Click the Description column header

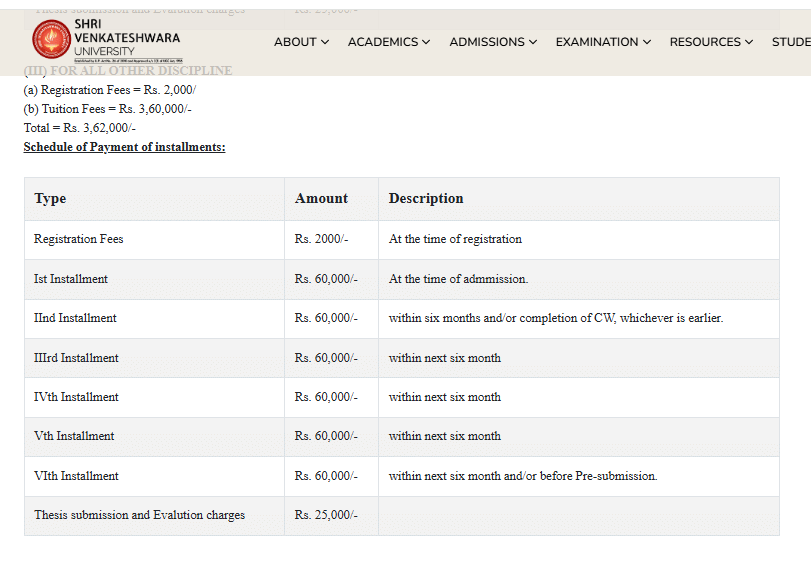[x=426, y=199]
